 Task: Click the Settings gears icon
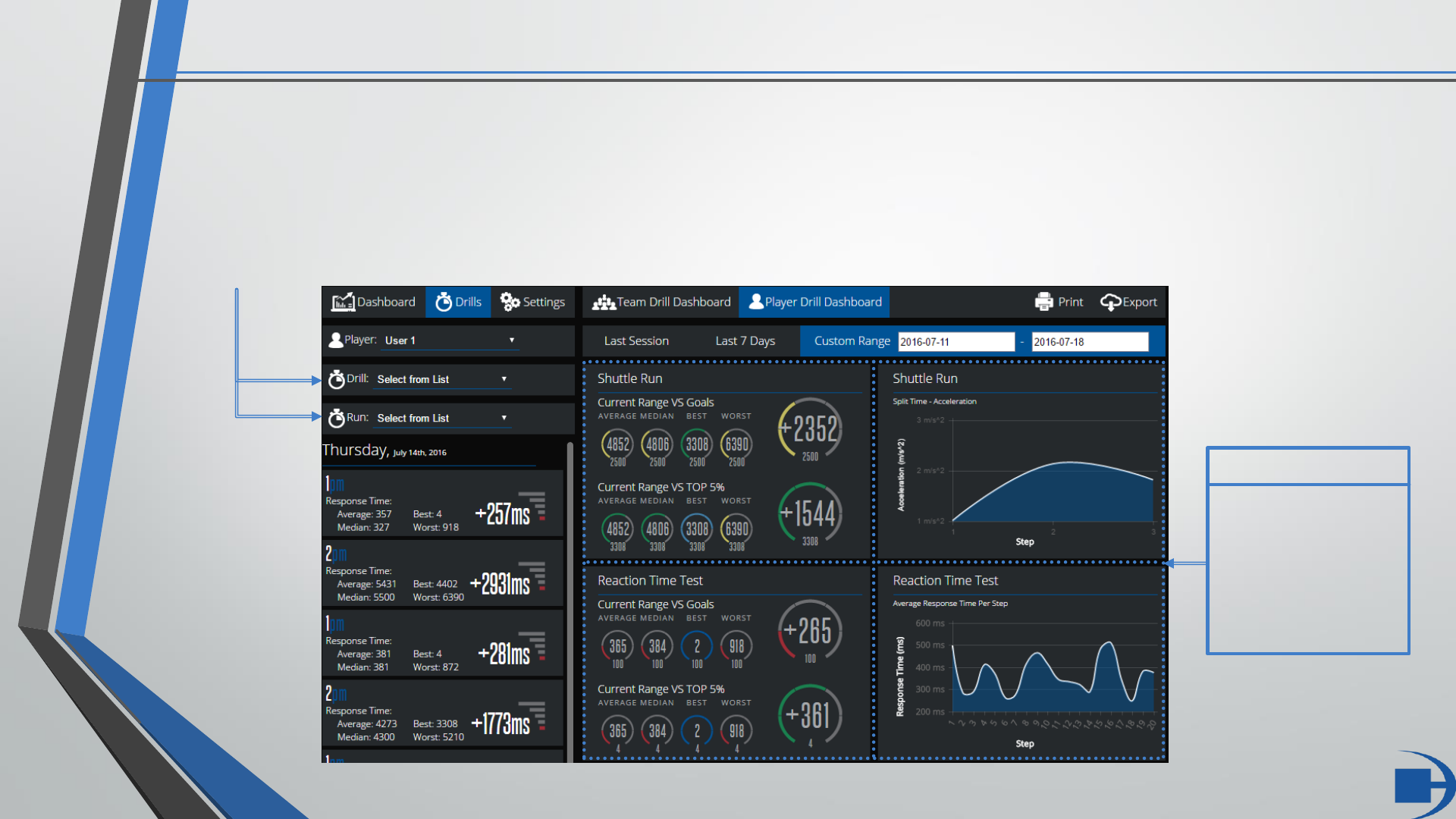tap(510, 302)
